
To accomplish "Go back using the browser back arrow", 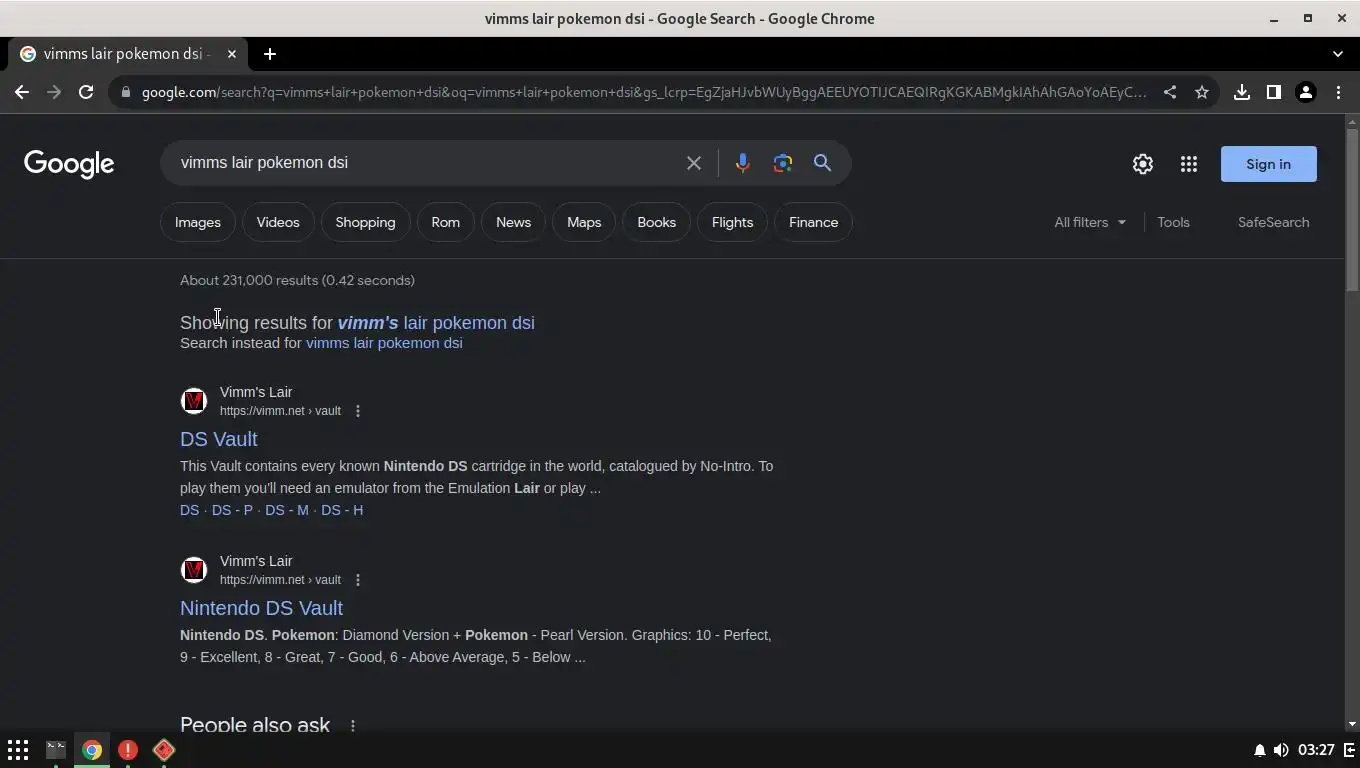I will (x=22, y=92).
